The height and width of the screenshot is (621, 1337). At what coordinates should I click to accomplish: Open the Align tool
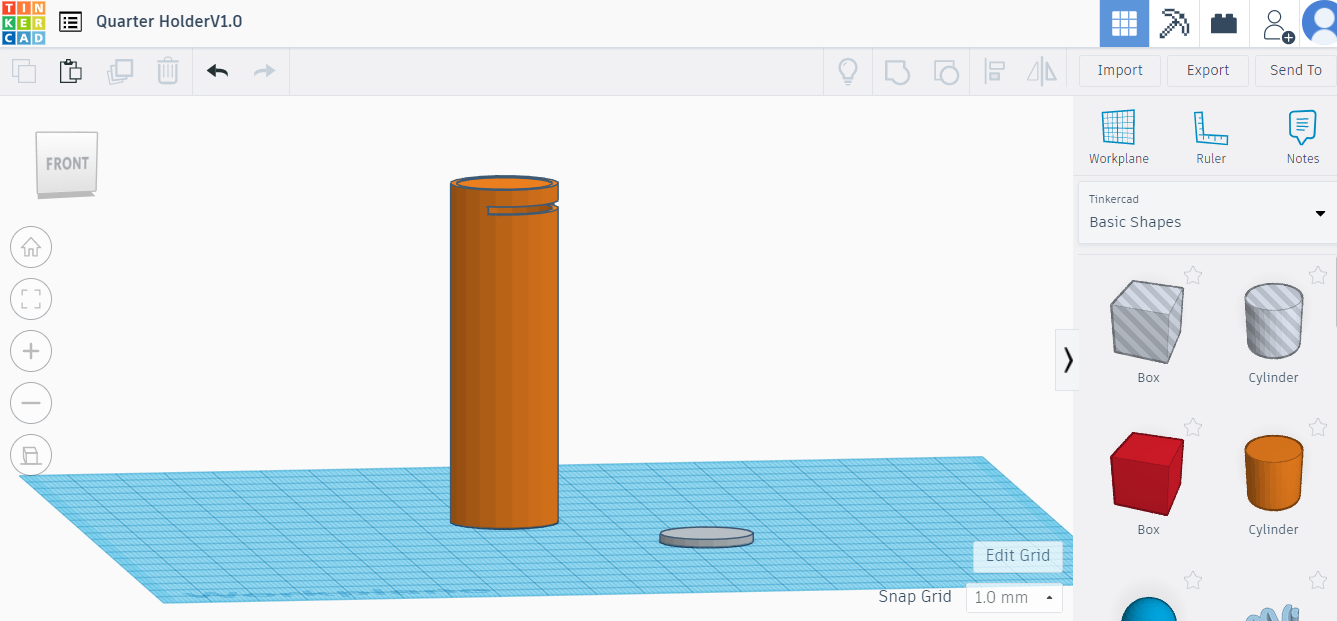993,71
